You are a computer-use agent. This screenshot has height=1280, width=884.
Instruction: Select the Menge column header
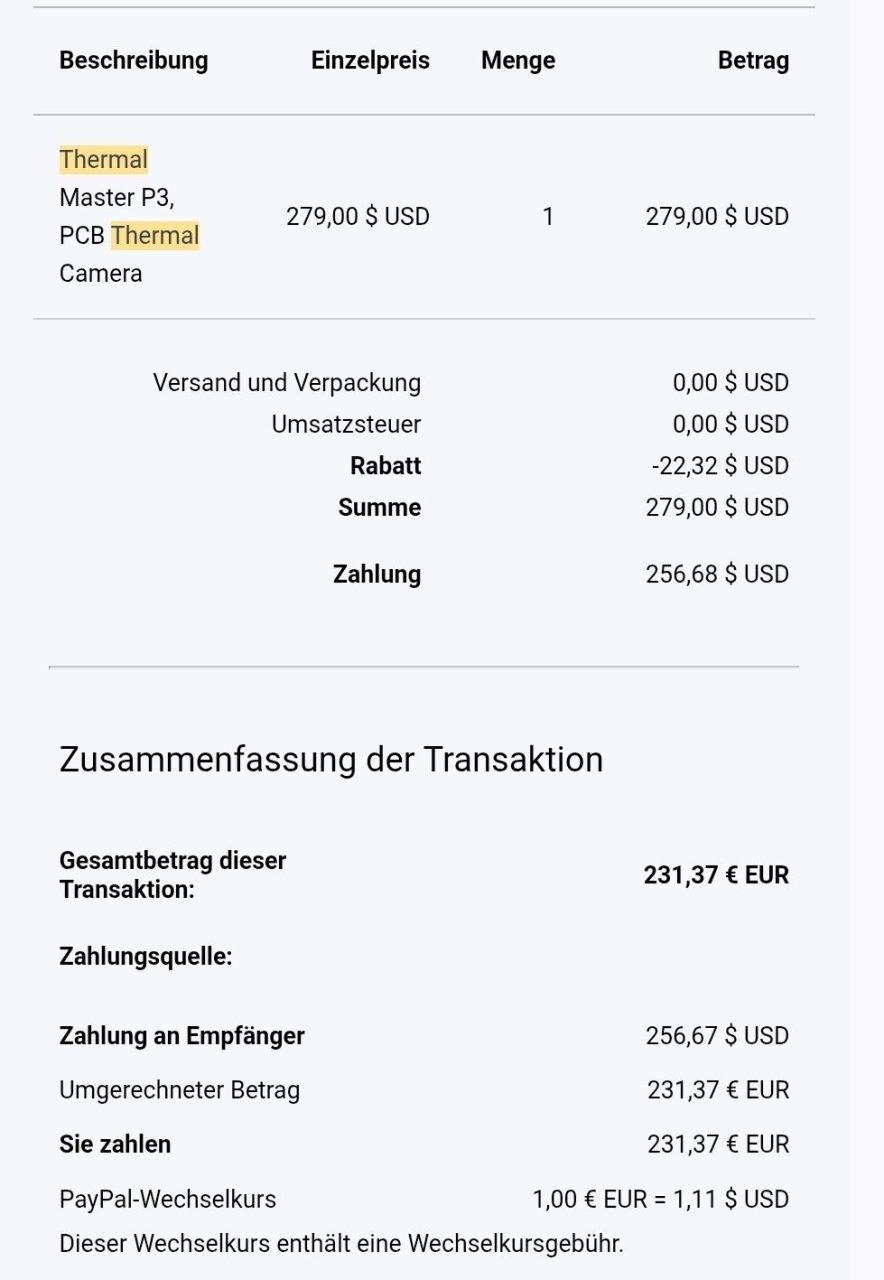[518, 60]
